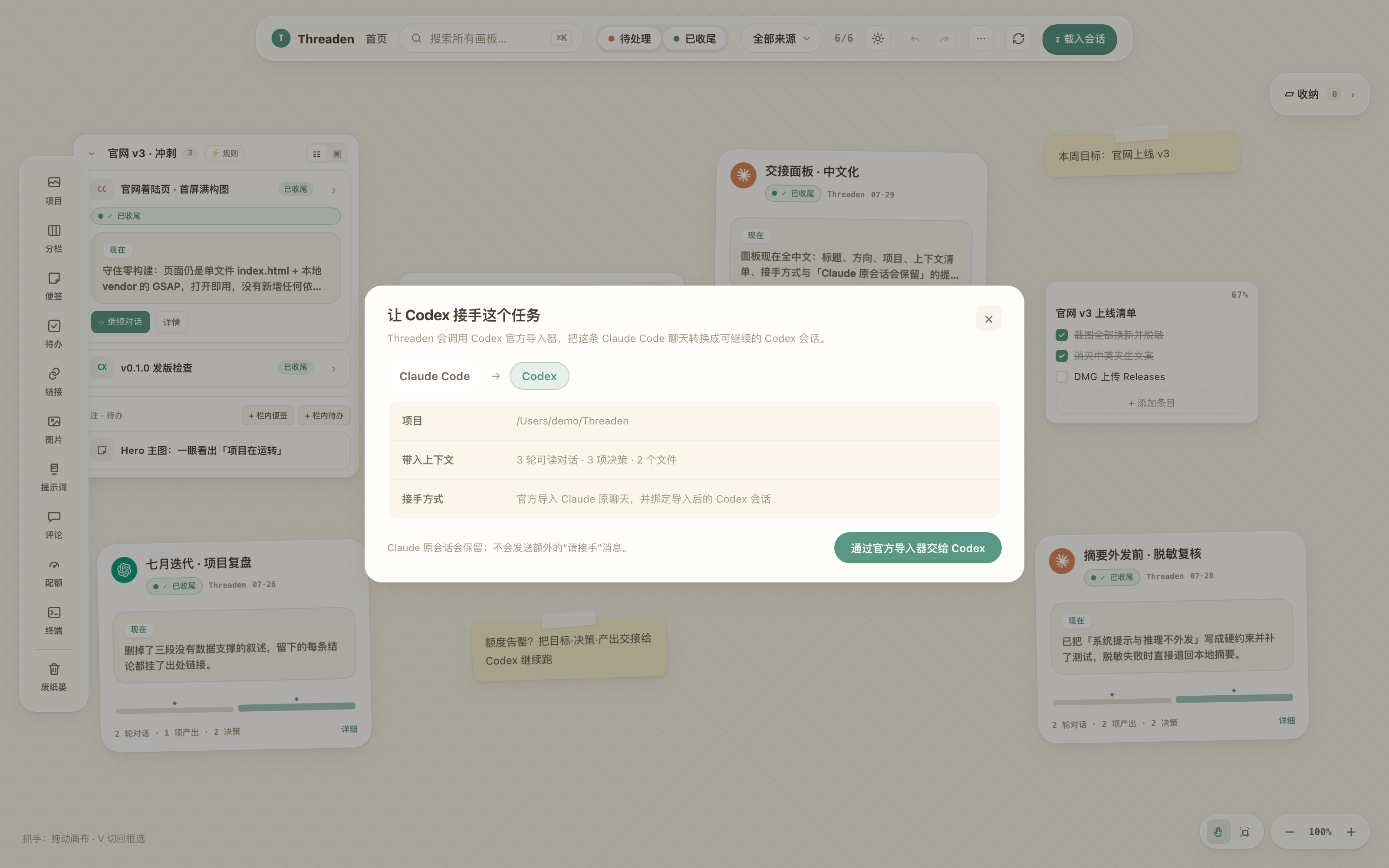Image resolution: width=1389 pixels, height=868 pixels.
Task: Switch column to card view icon
Action: click(x=337, y=154)
